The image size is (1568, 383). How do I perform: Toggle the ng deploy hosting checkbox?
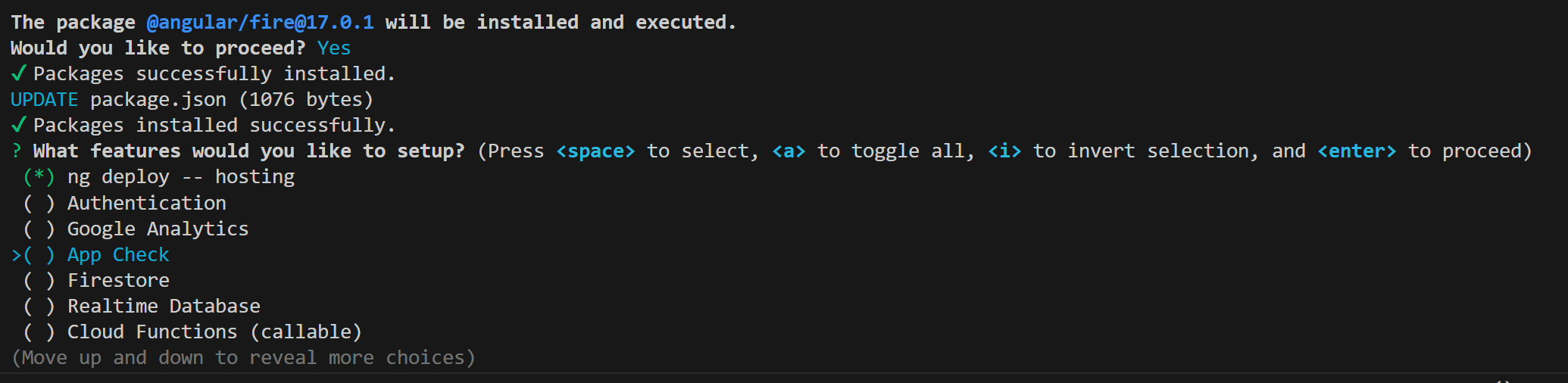pyautogui.click(x=39, y=177)
